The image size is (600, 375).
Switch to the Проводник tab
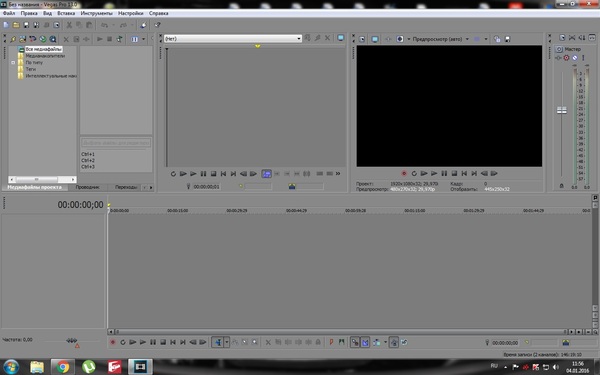[x=88, y=187]
